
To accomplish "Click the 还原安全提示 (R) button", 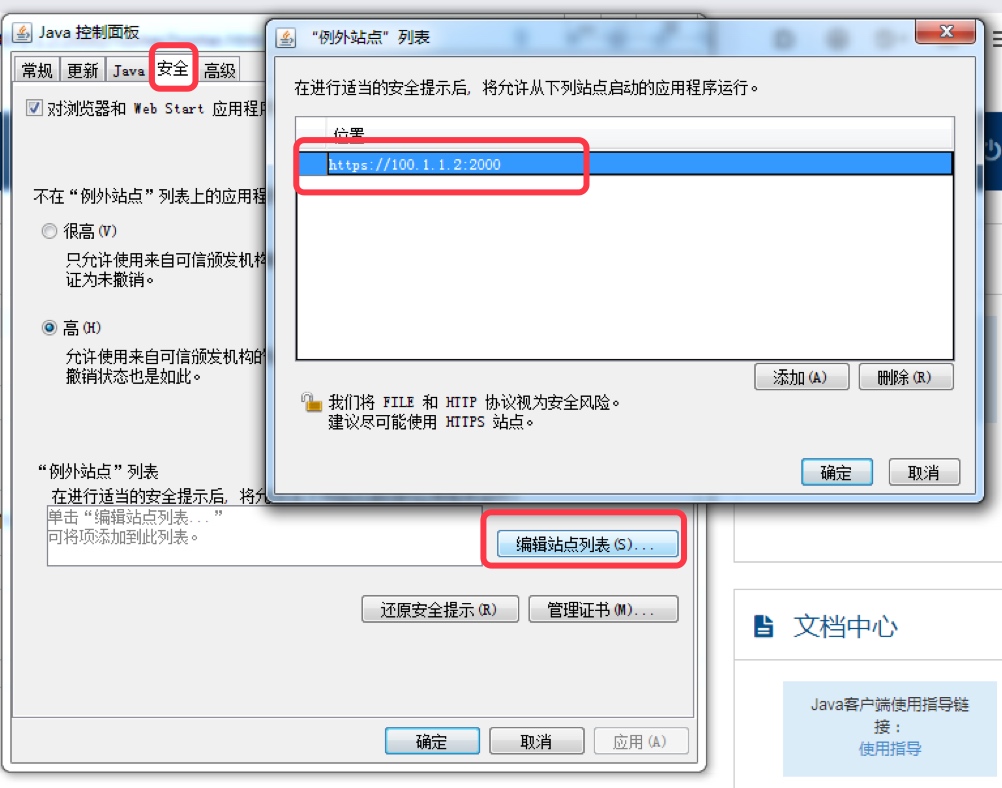I will pyautogui.click(x=440, y=609).
